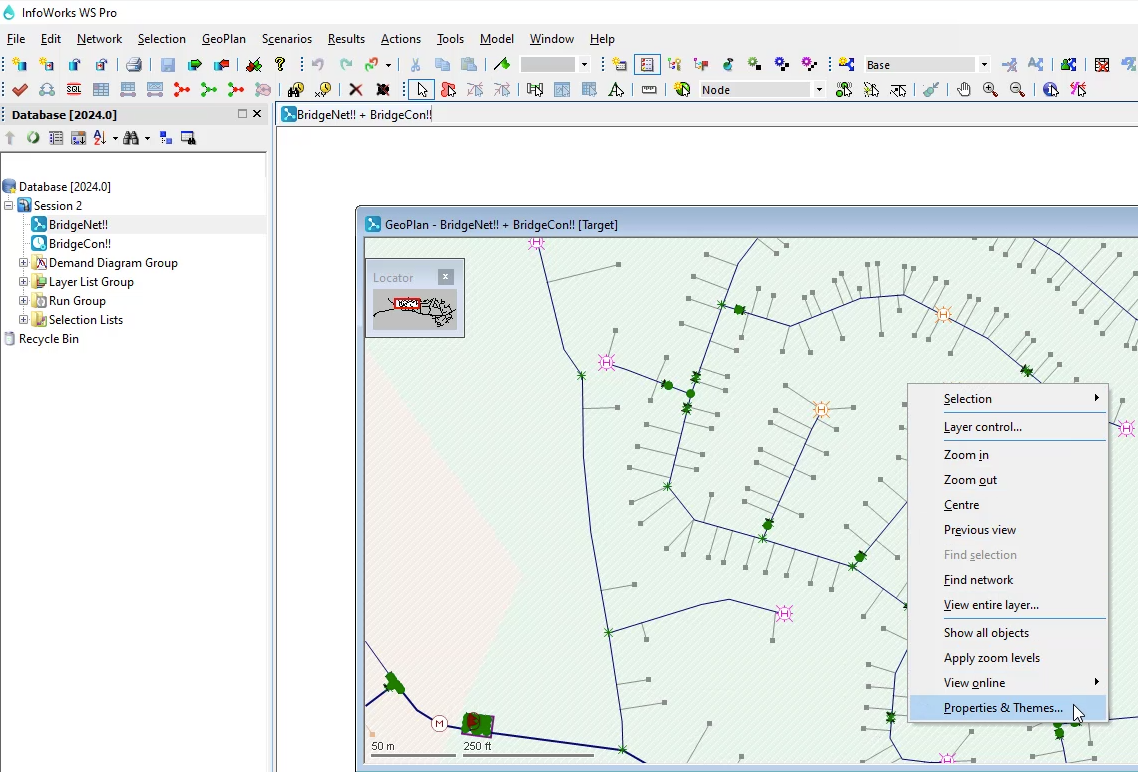Activate the polygon select tool
The image size is (1138, 772).
[449, 90]
